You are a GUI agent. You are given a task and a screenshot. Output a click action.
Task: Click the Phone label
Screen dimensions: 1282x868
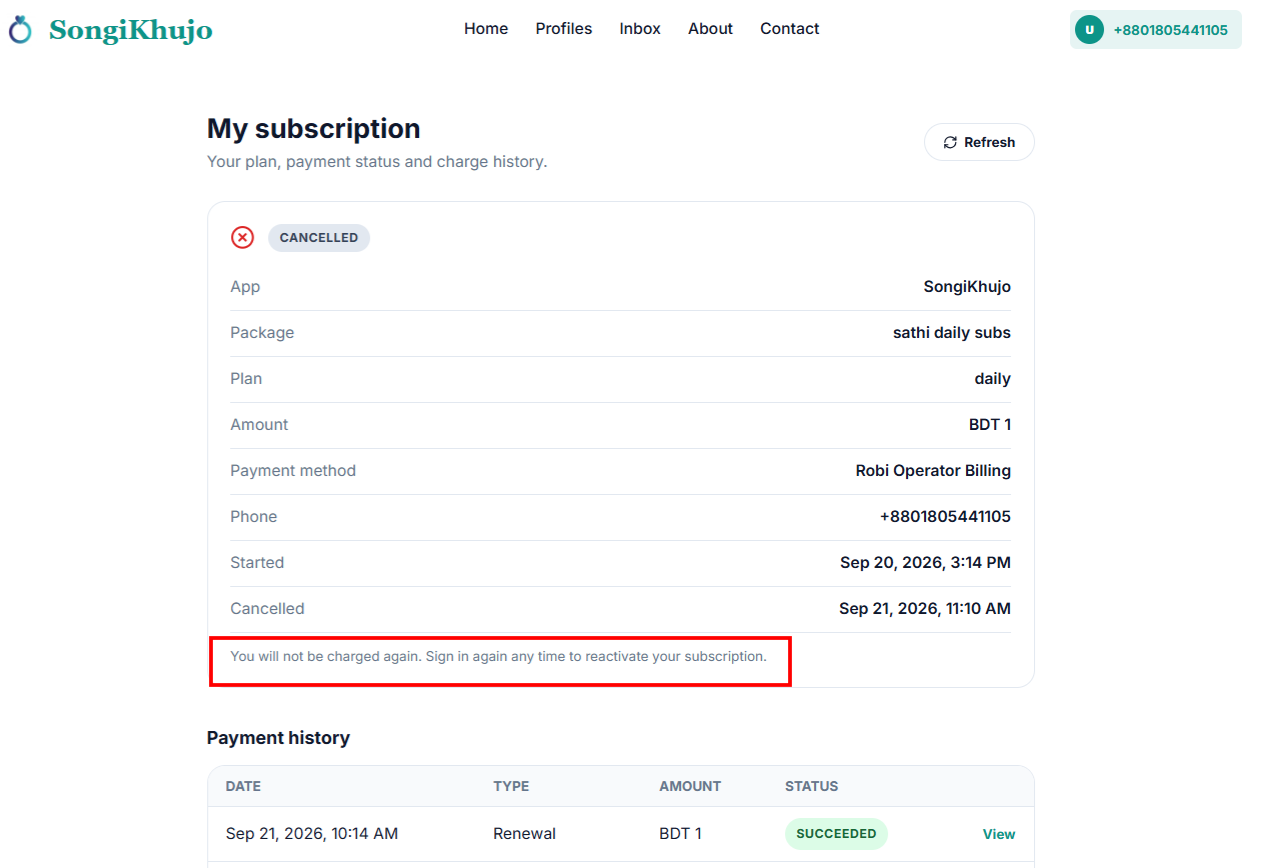[254, 517]
